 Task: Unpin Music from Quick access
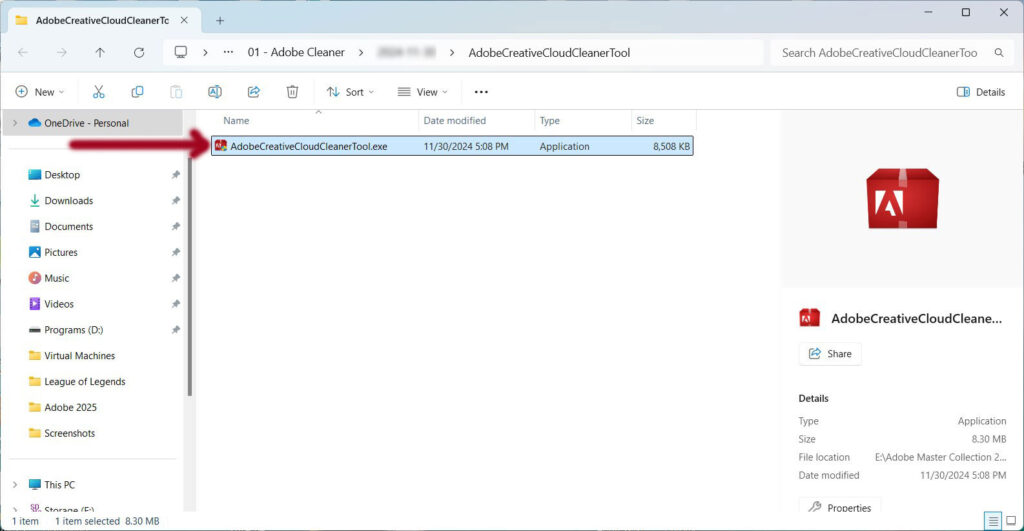pyautogui.click(x=176, y=278)
